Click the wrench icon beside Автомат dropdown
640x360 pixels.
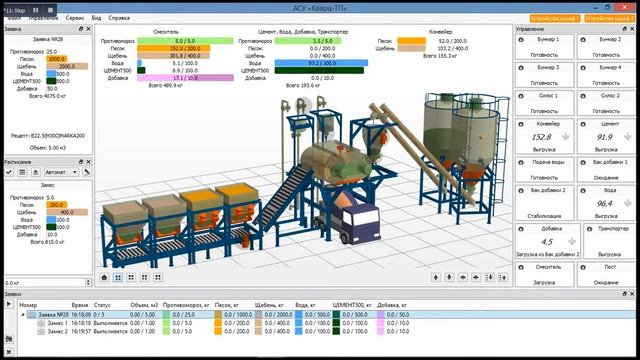tap(87, 172)
